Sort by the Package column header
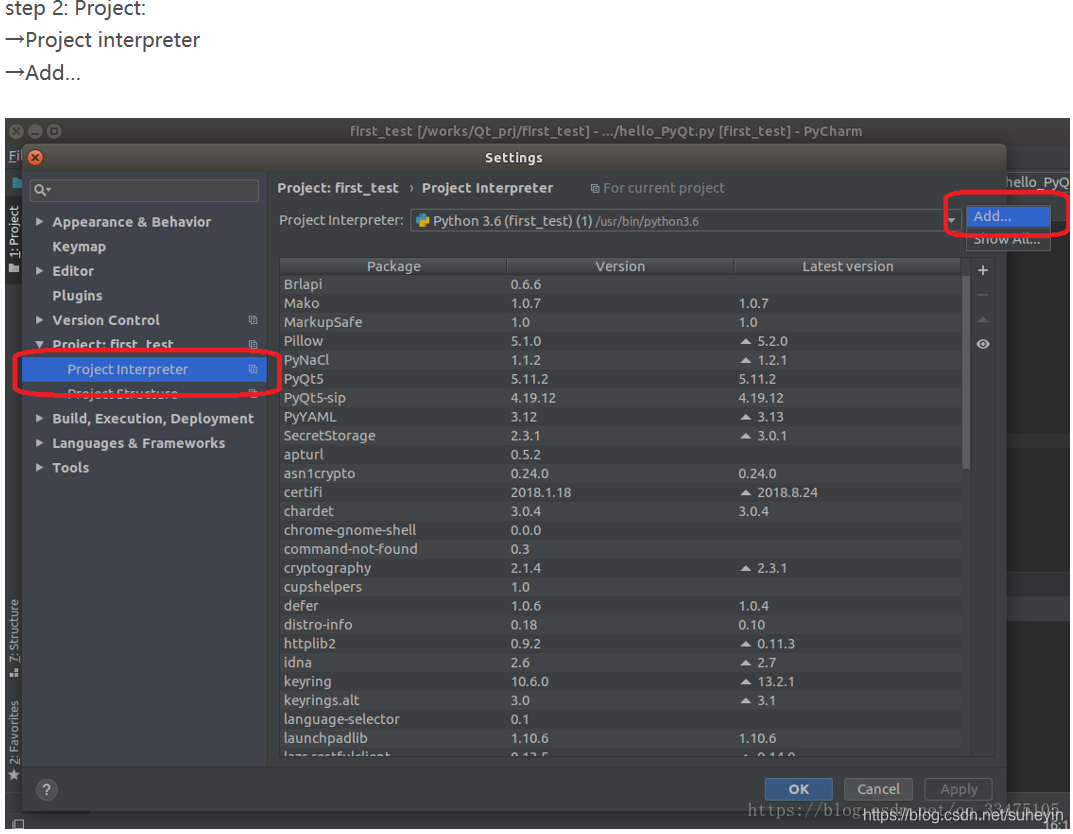The width and height of the screenshot is (1073, 834). click(x=393, y=266)
